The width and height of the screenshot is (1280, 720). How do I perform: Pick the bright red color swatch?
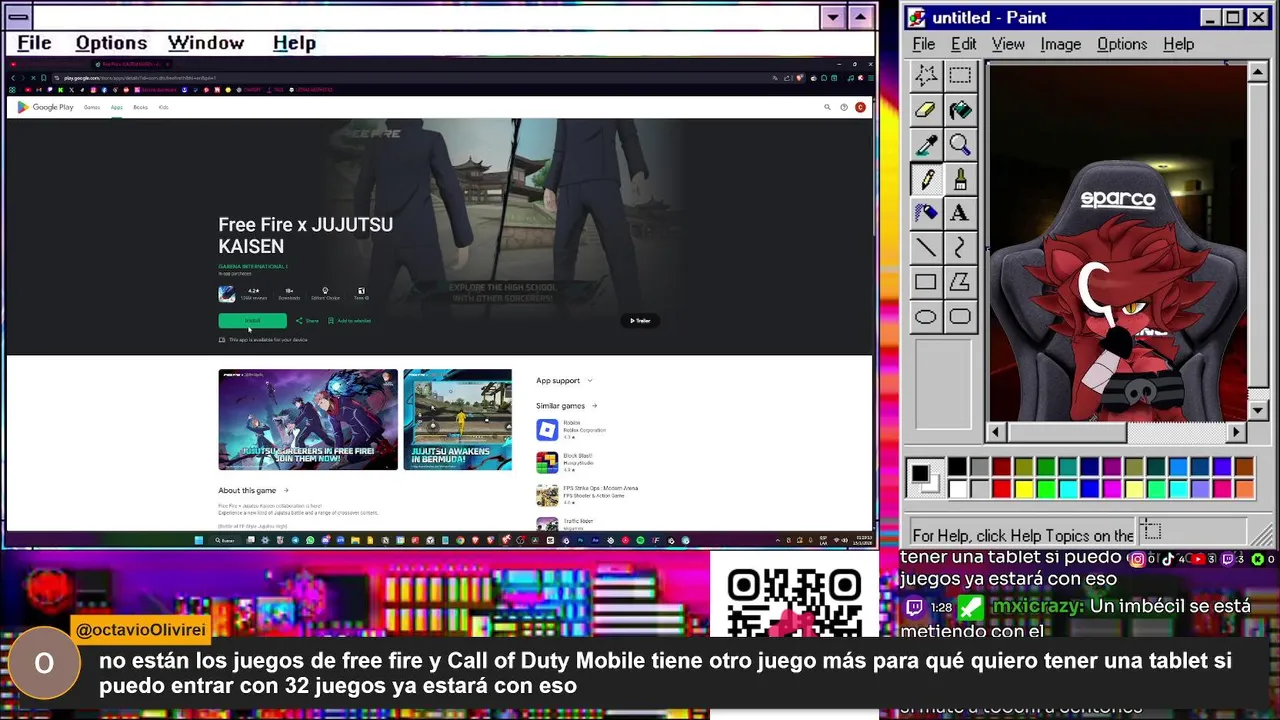[x=1001, y=488]
